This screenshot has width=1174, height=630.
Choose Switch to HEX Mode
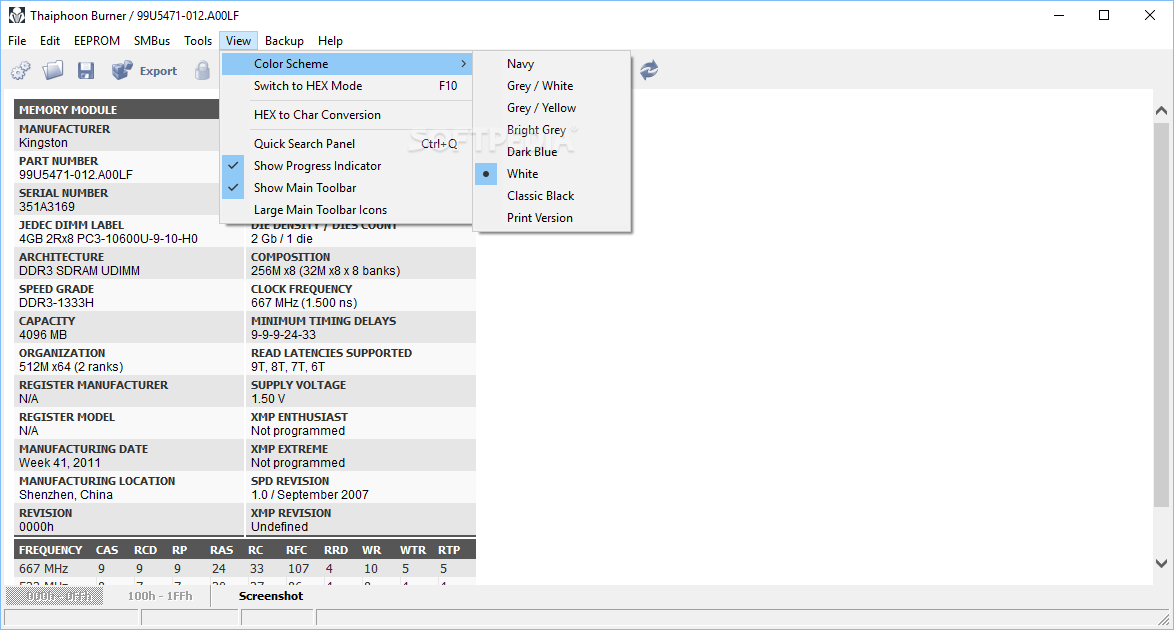click(x=347, y=85)
